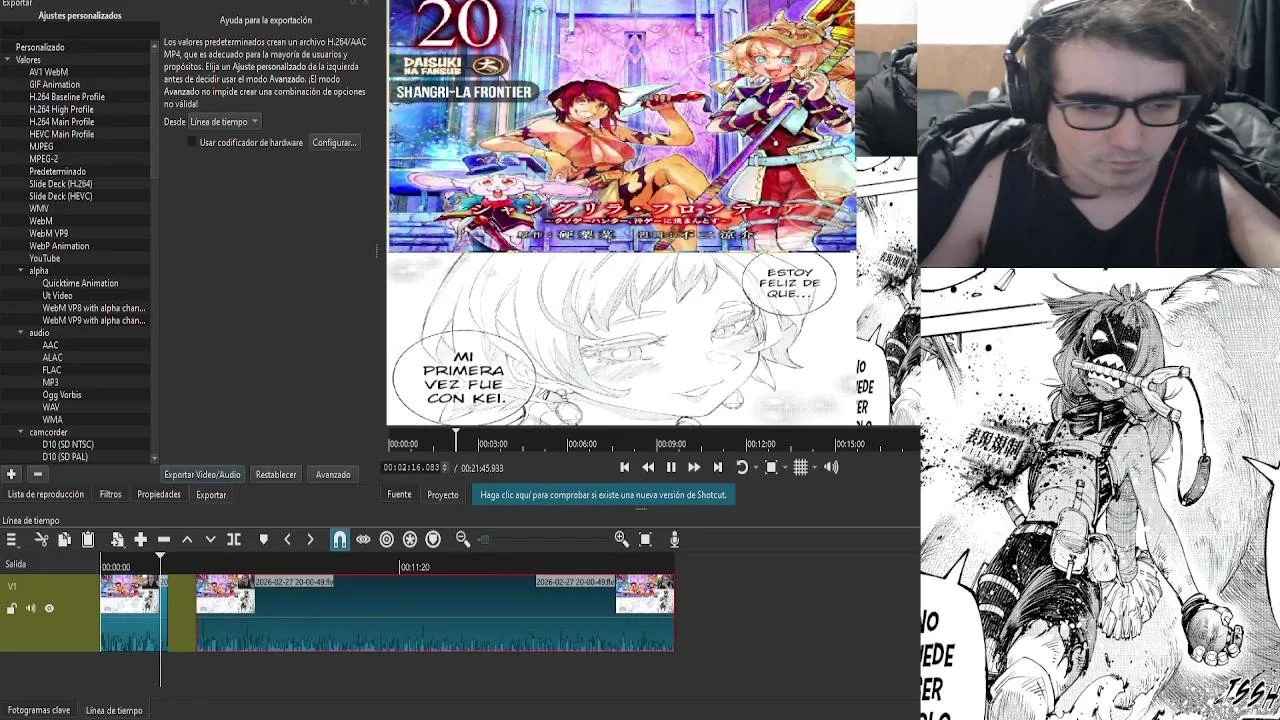Toggle player loop icon
The width and height of the screenshot is (1280, 720).
tap(742, 467)
